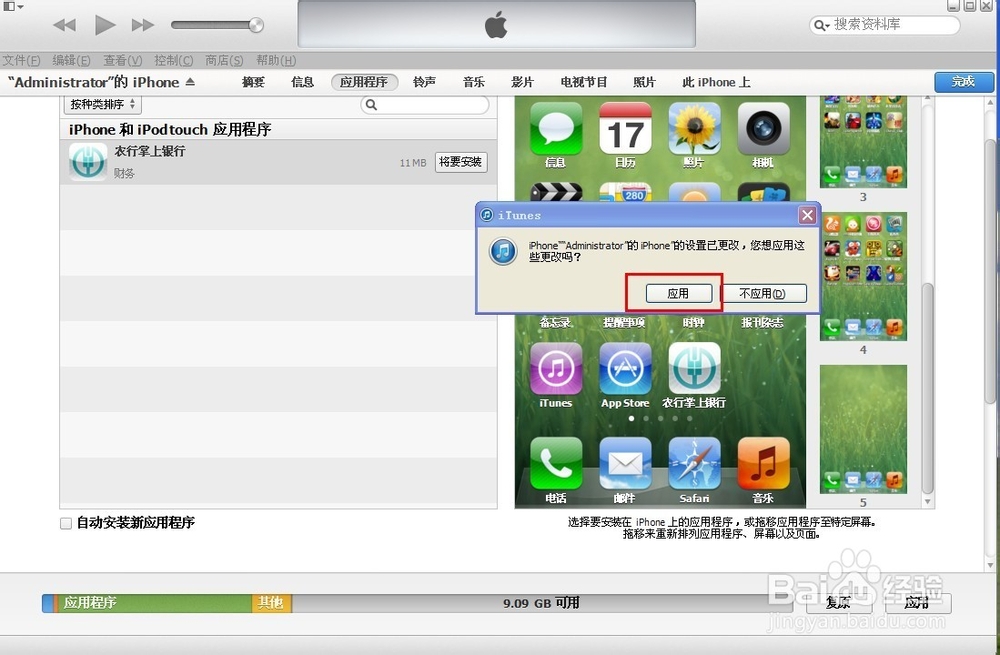The image size is (1000, 655).
Task: Close the iTunes dialog with X
Action: 807,216
